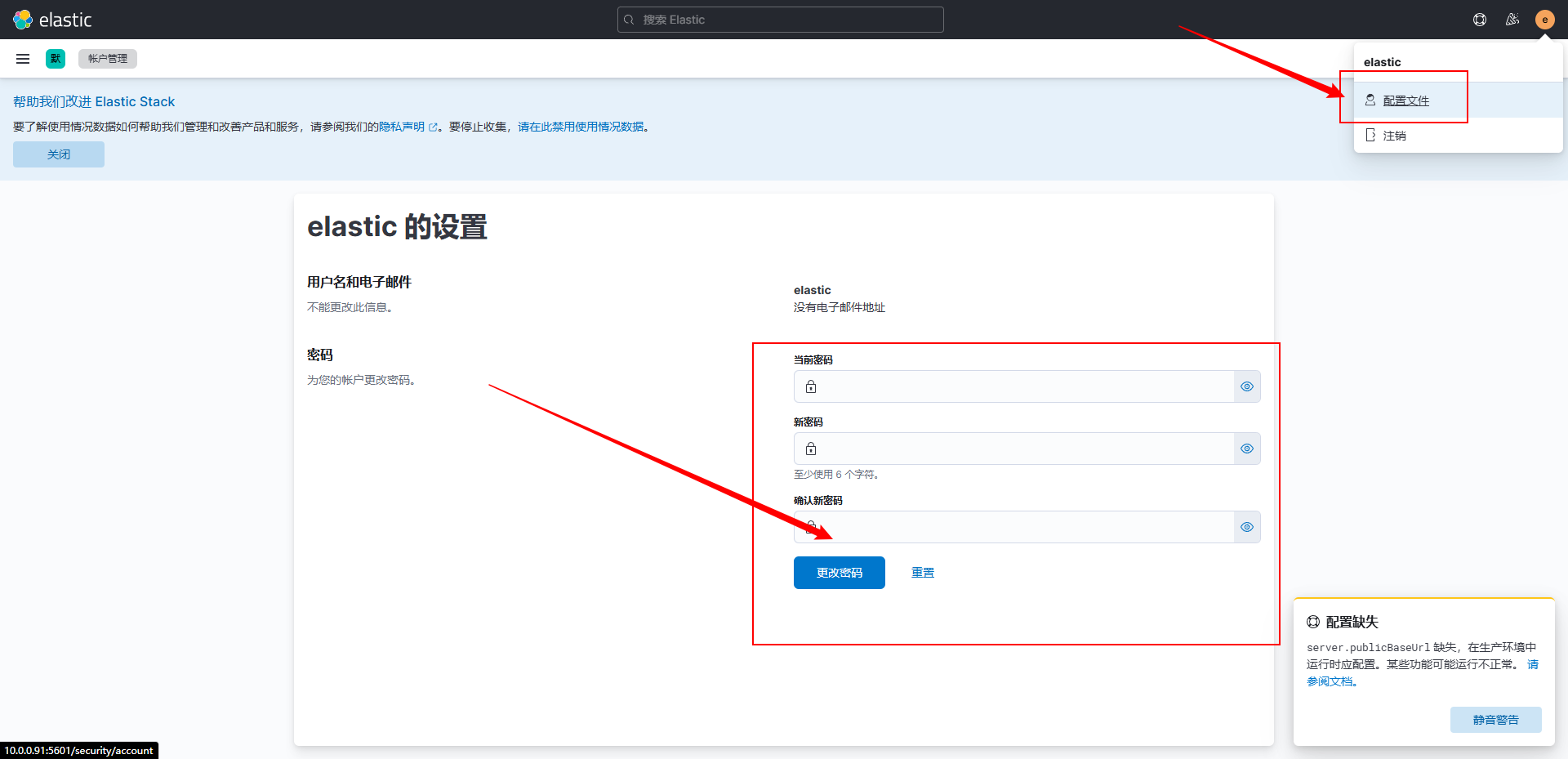This screenshot has width=1568, height=759.
Task: Toggle the hamburger navigation menu
Action: pos(23,59)
